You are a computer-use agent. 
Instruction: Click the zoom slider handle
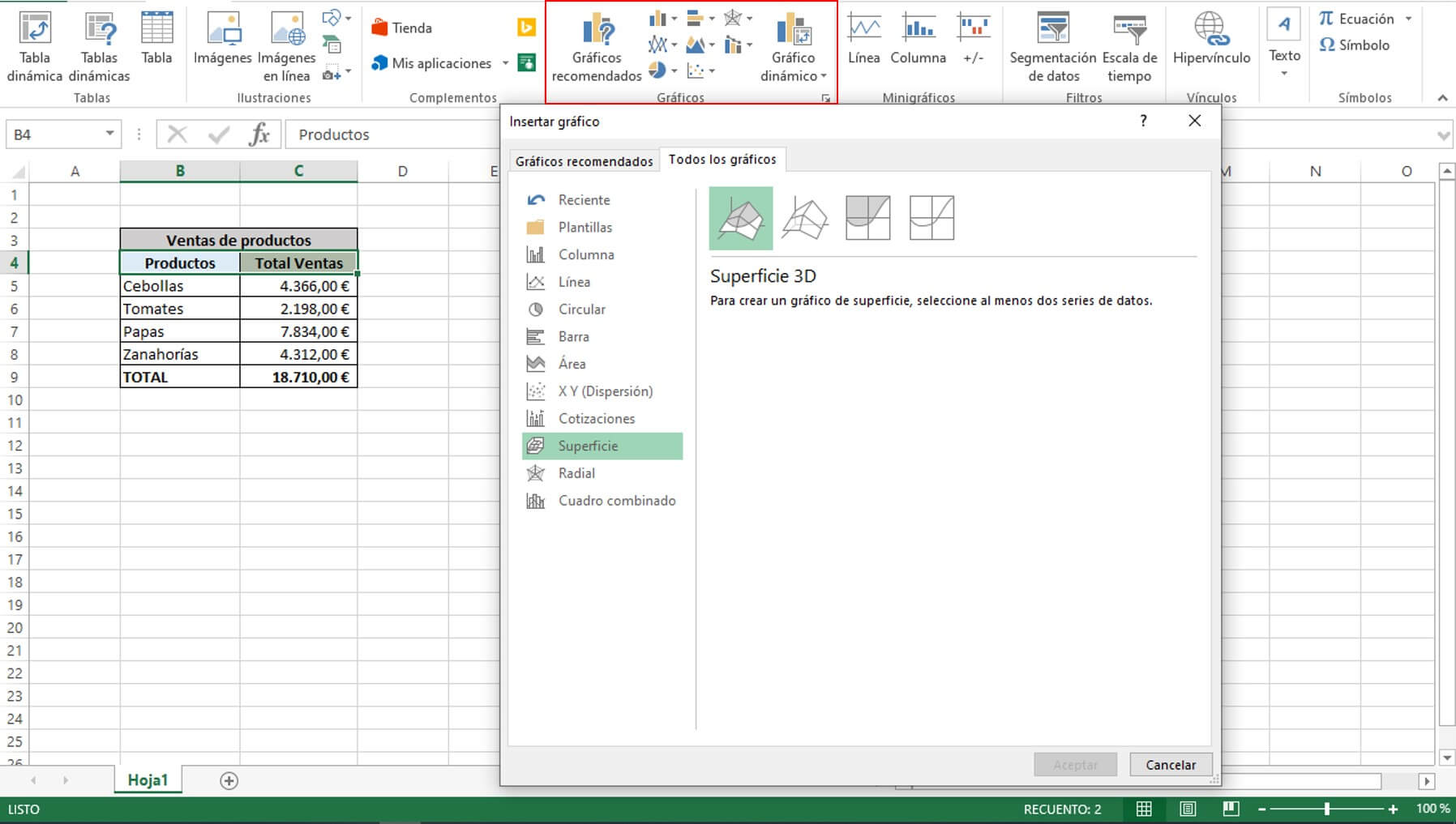(1326, 809)
